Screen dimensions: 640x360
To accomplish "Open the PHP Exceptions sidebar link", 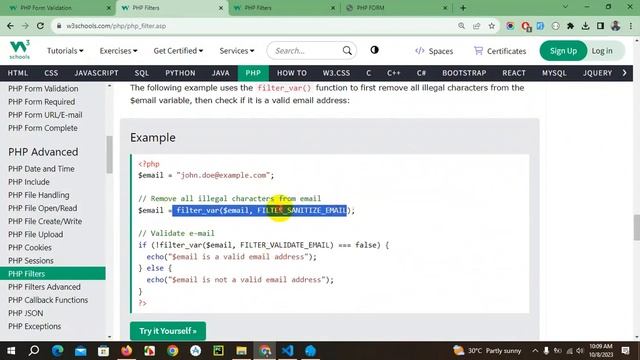I will [x=34, y=326].
